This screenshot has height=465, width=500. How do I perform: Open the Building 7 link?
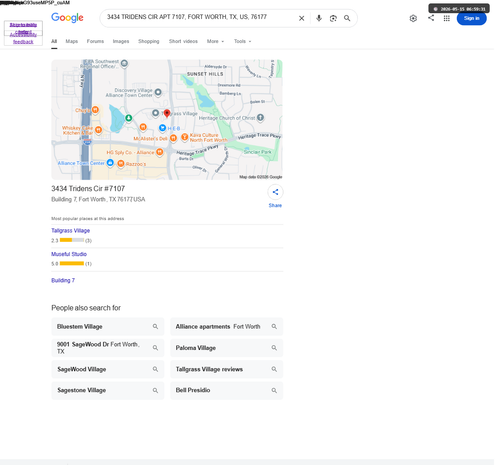[63, 280]
